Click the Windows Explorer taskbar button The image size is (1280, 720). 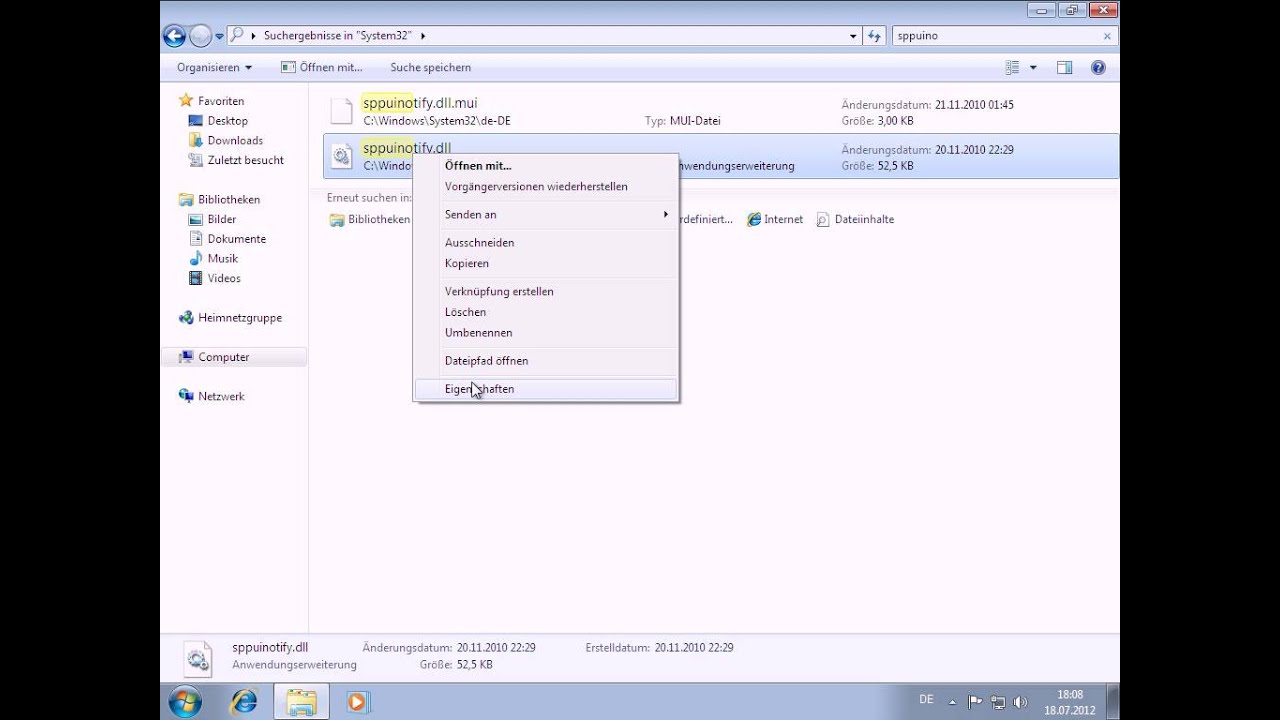click(301, 701)
